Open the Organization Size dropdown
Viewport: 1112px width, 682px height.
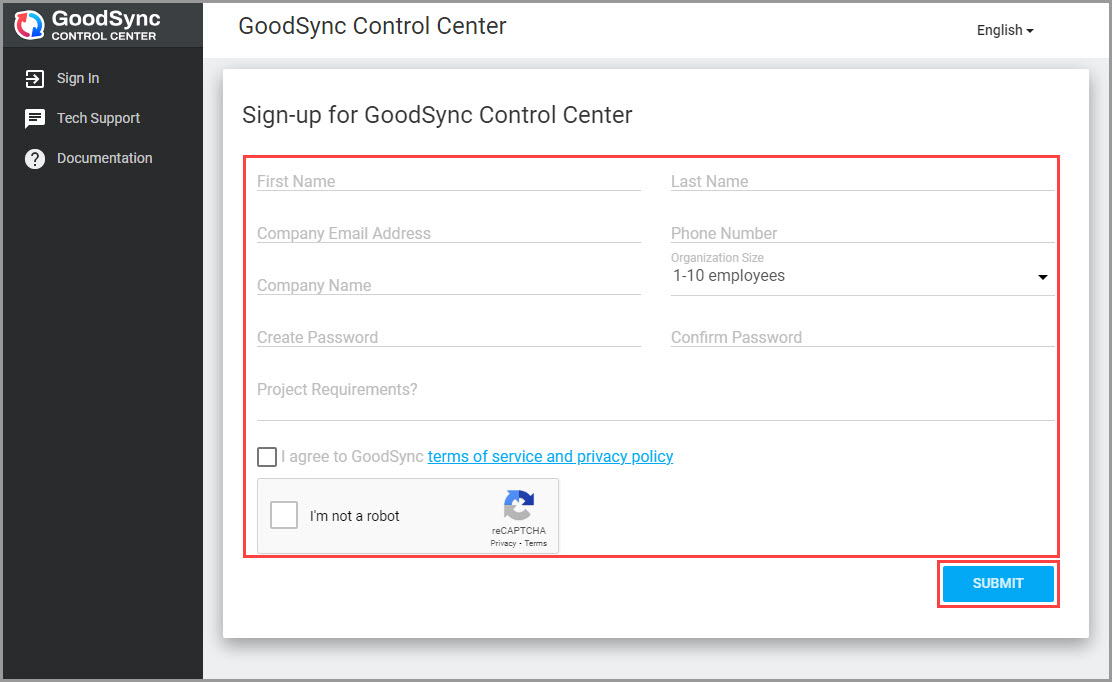1042,277
